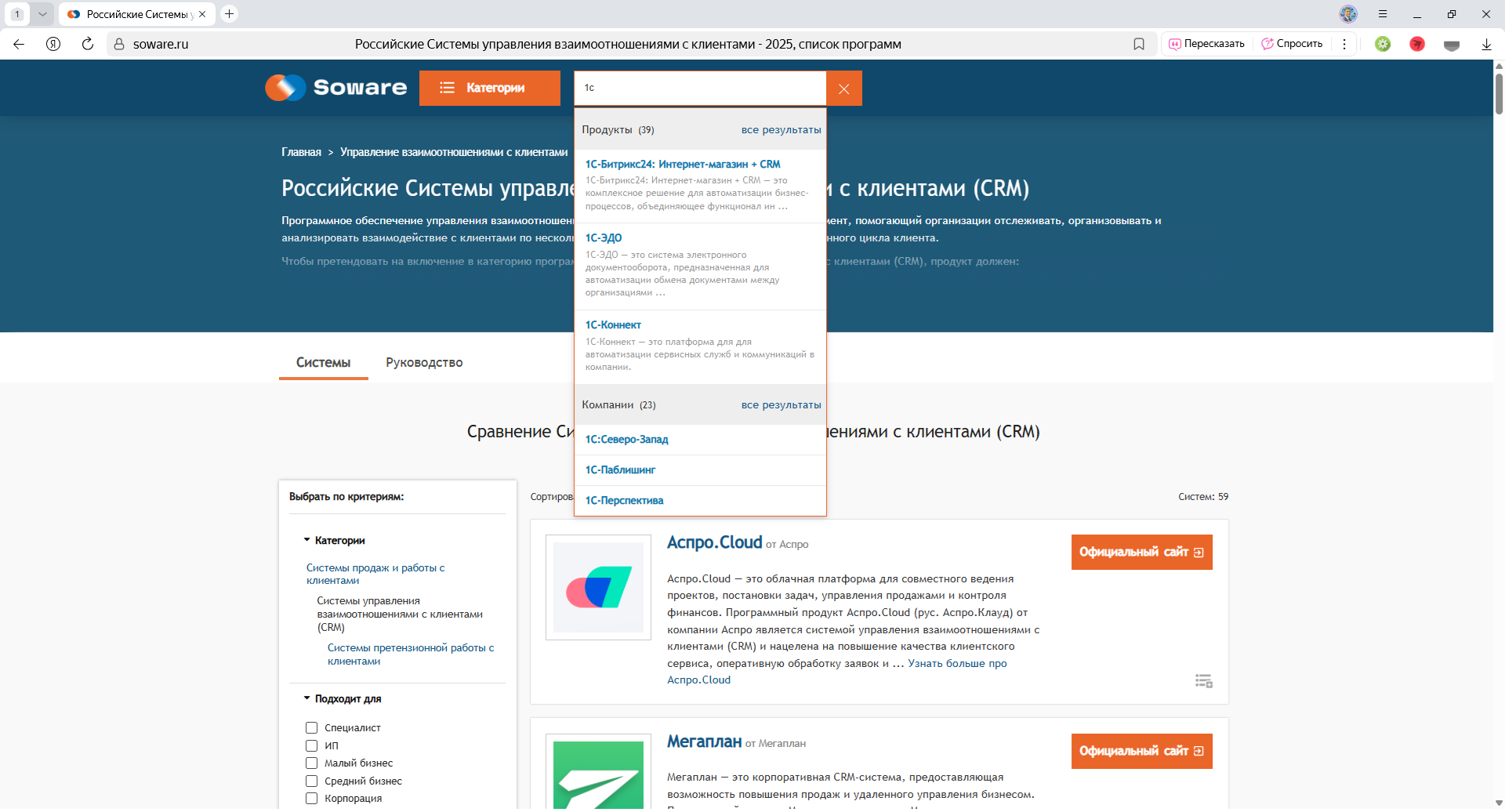Screen dimensions: 1505x812
Task: Open the Категории menu button
Action: click(489, 88)
